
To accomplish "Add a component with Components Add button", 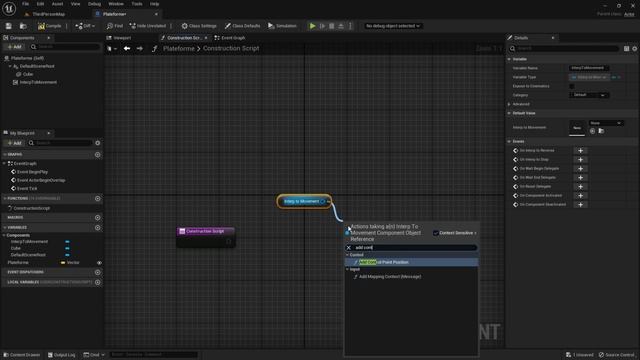I will (14, 47).
